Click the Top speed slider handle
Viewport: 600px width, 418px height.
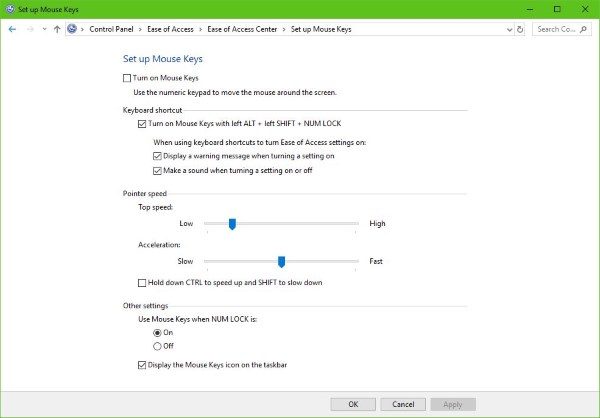(x=232, y=224)
